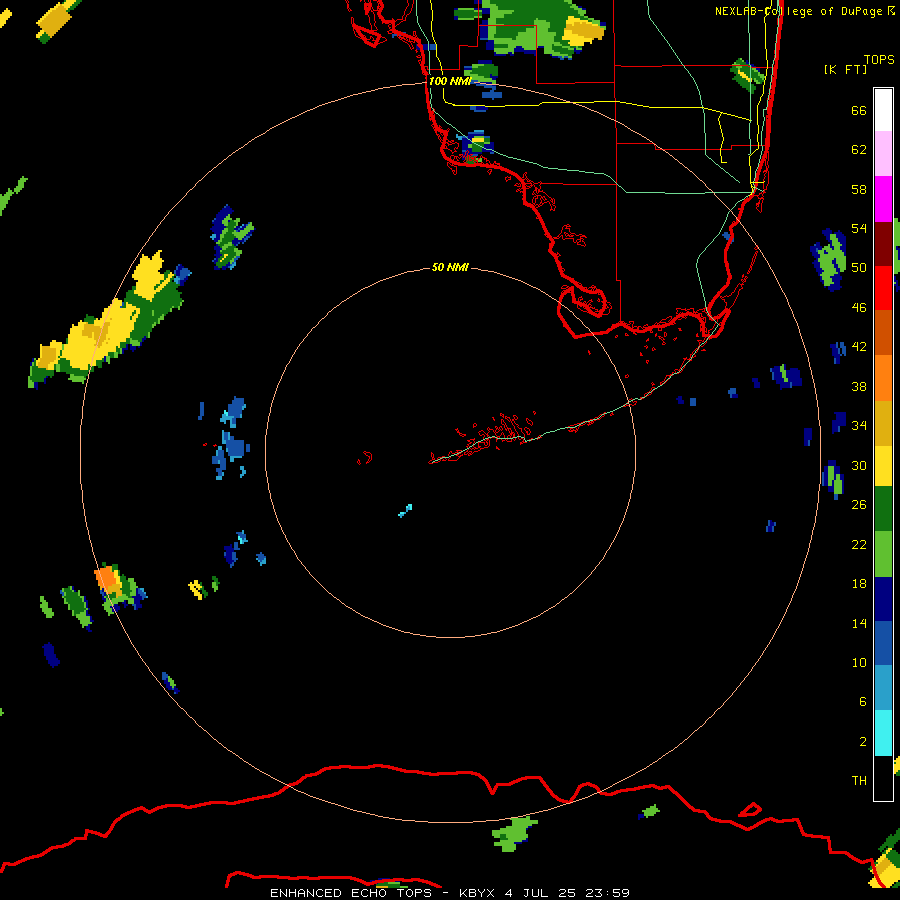This screenshot has width=900, height=900.
Task: Click the light pink legend swatch
Action: point(883,154)
